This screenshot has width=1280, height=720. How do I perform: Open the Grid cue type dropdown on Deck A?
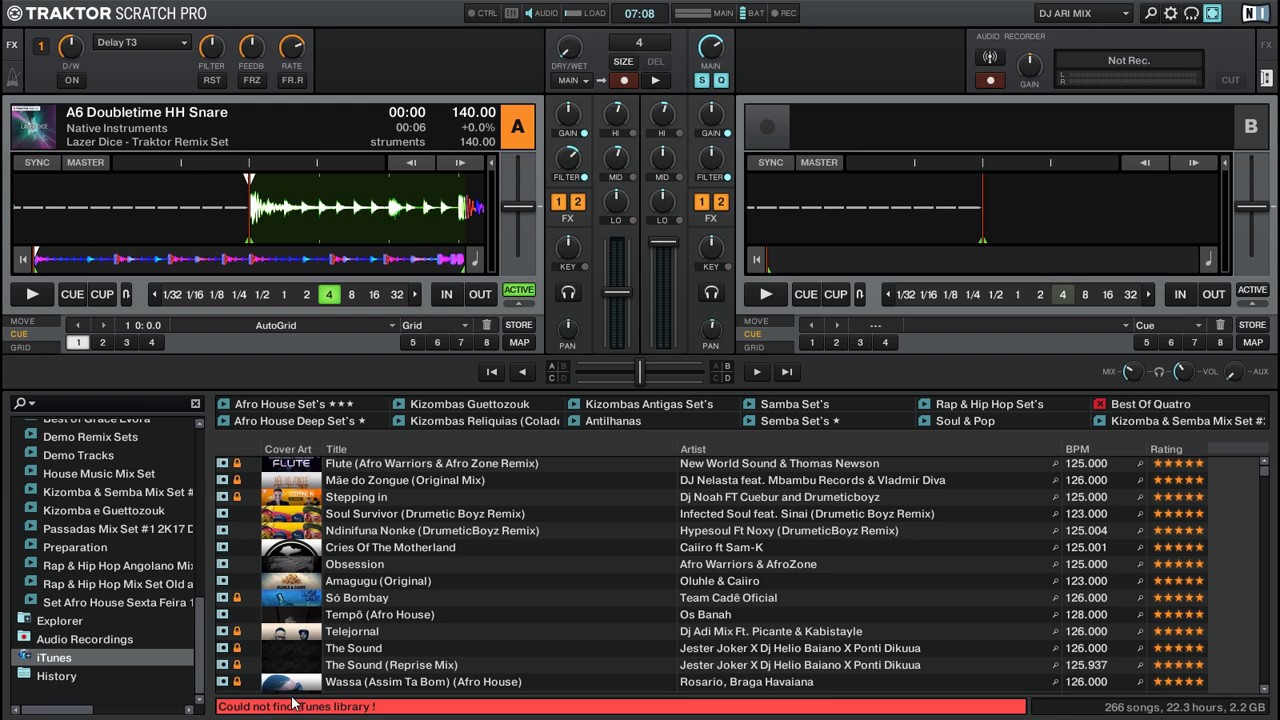436,325
